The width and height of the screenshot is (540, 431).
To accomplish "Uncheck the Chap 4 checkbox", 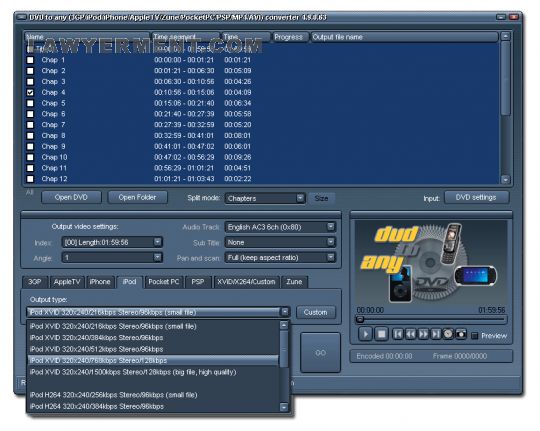I will 30,92.
